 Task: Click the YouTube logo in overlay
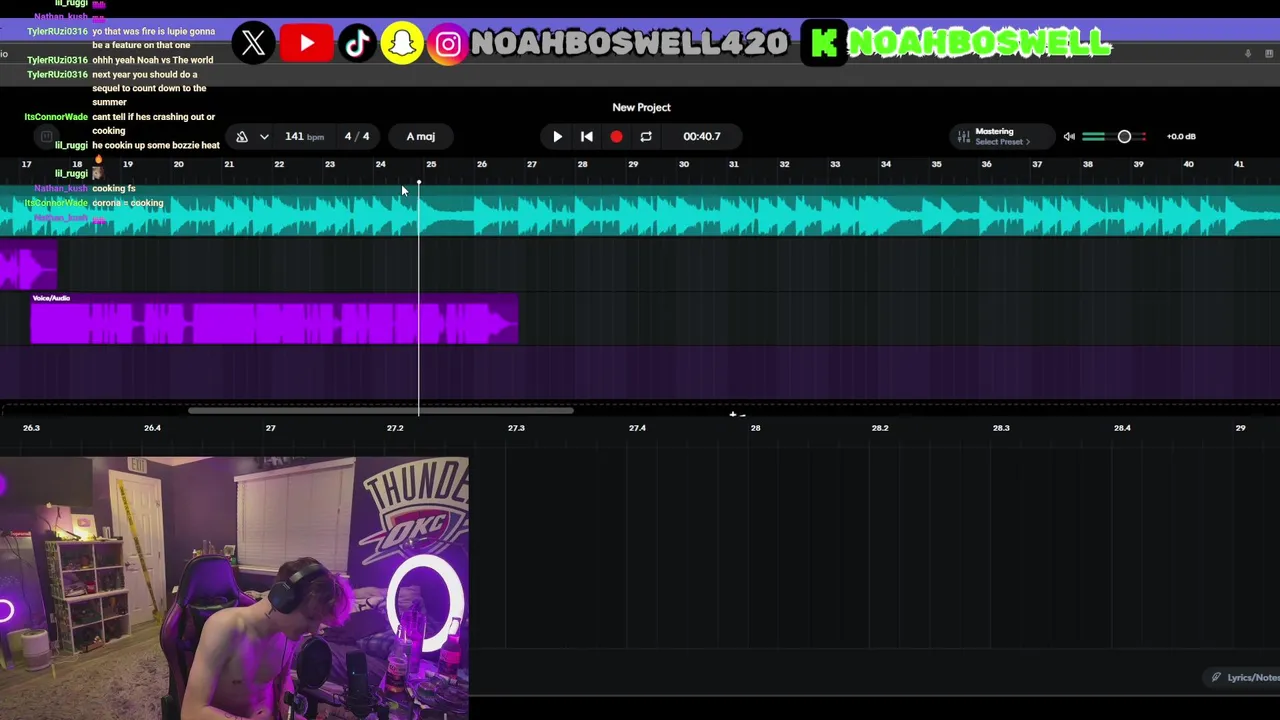pos(306,43)
